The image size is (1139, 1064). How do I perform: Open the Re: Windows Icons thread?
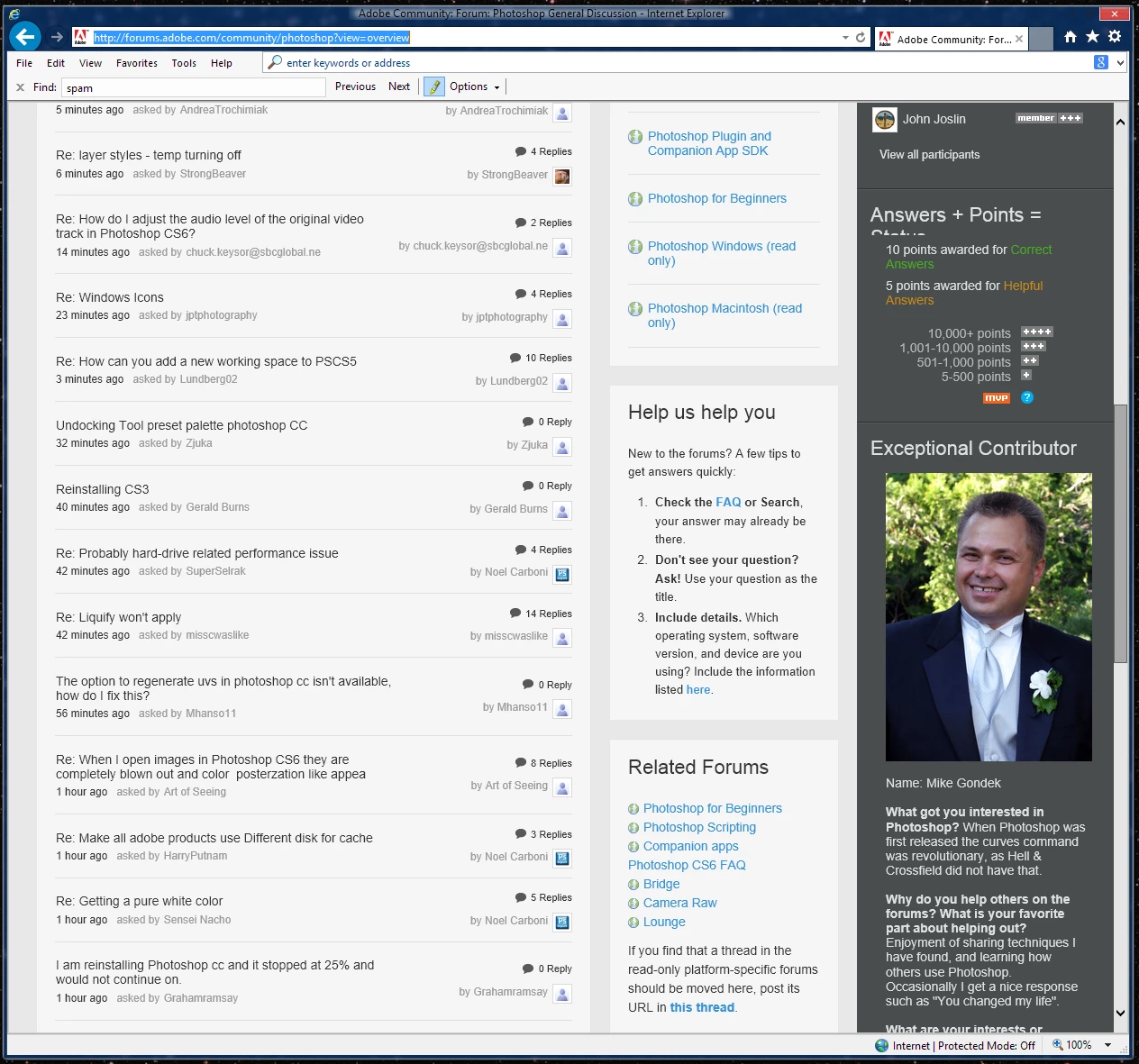(x=110, y=297)
